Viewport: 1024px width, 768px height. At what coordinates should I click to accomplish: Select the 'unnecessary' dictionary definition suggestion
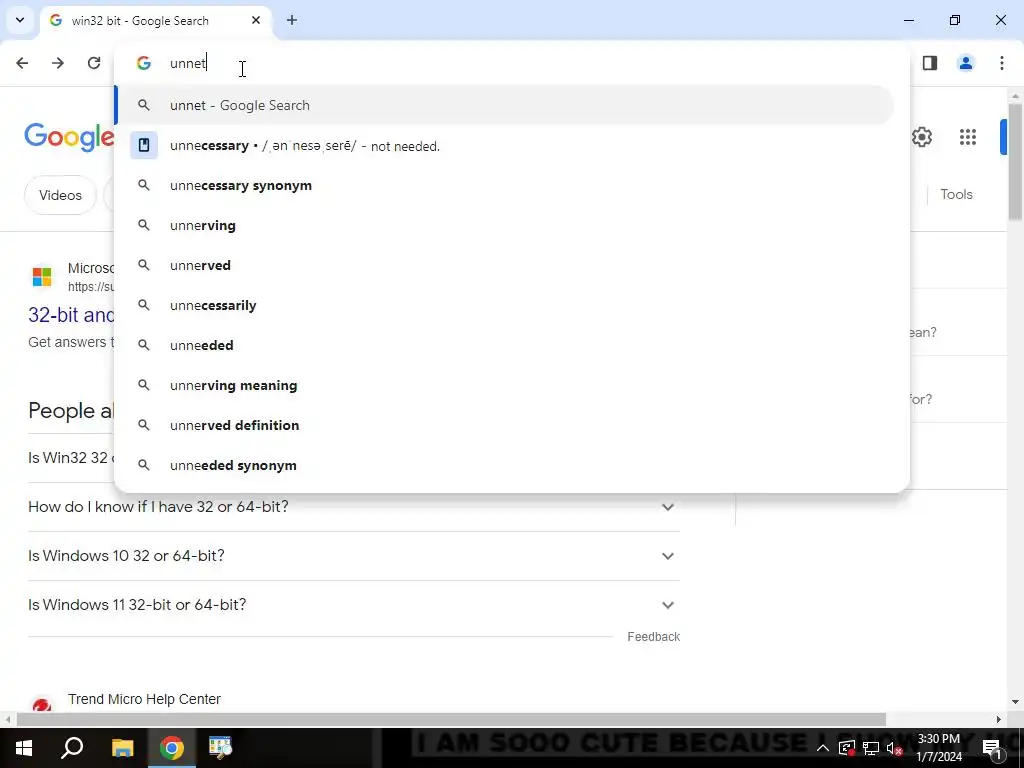(505, 146)
